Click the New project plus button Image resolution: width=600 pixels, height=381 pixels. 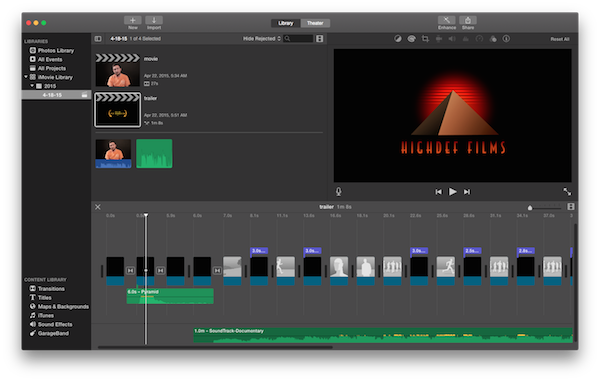(x=132, y=20)
